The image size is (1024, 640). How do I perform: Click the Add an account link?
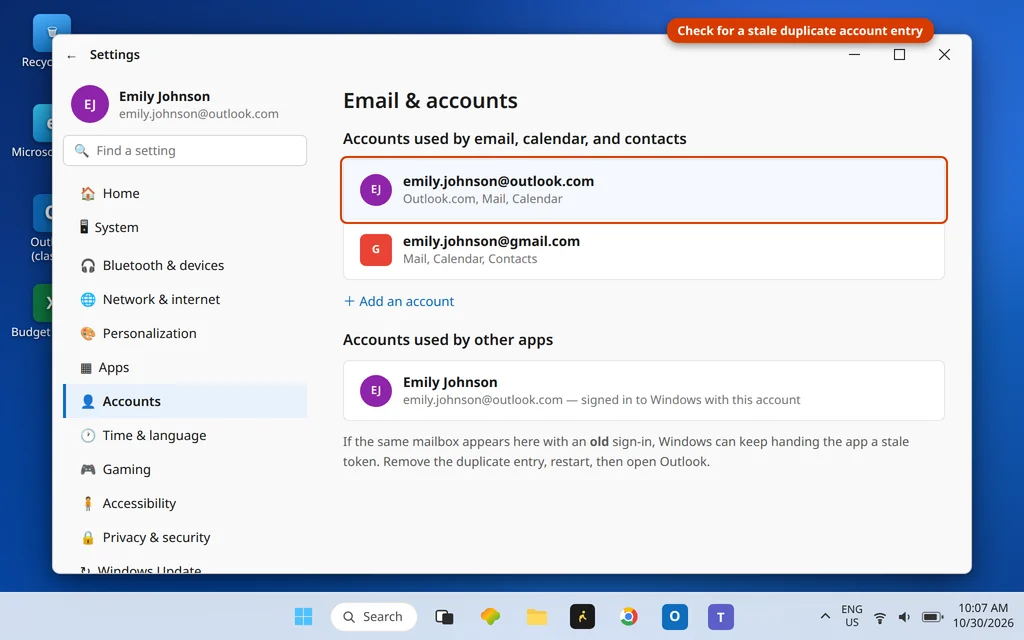click(x=399, y=301)
